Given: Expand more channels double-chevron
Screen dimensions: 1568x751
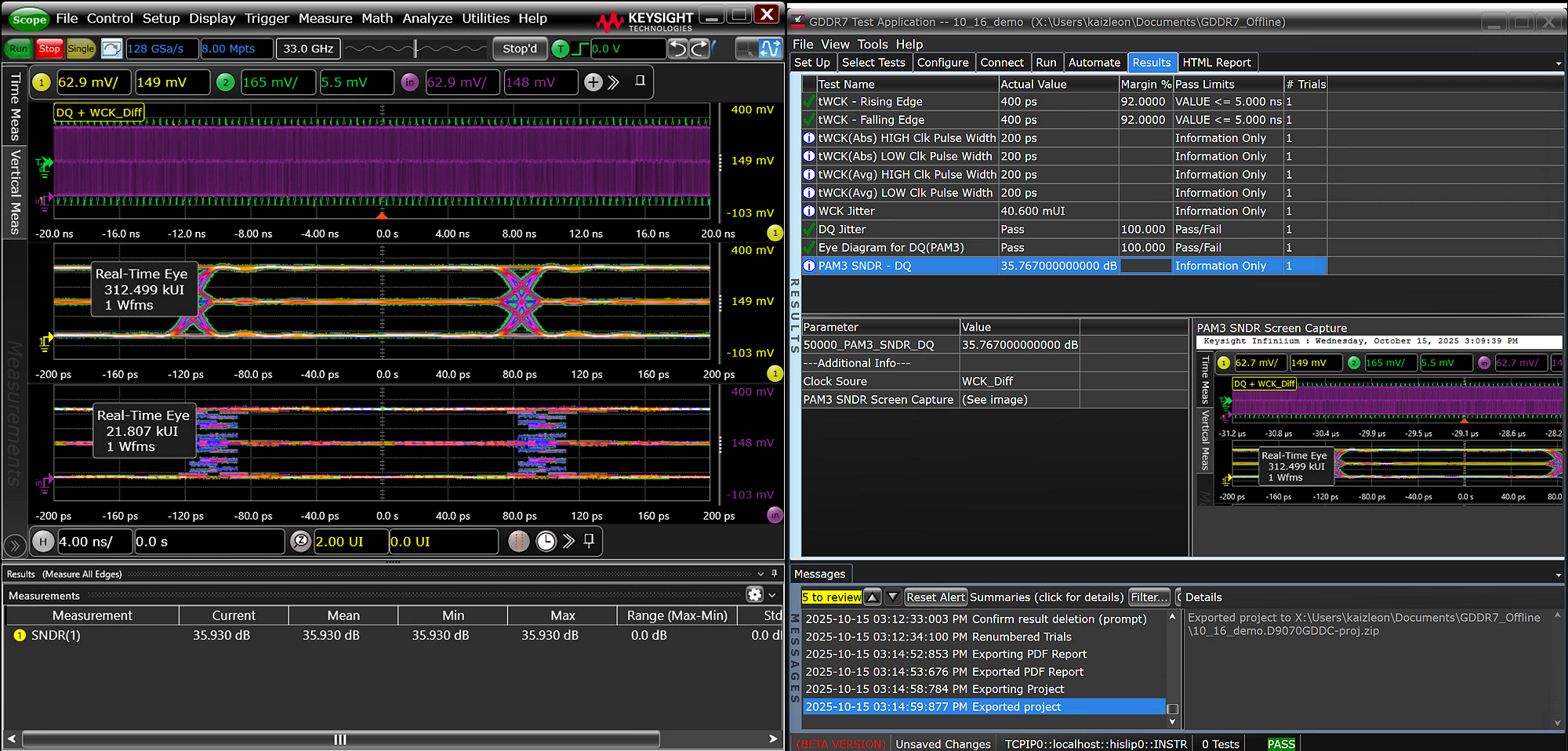Looking at the screenshot, I should 614,82.
